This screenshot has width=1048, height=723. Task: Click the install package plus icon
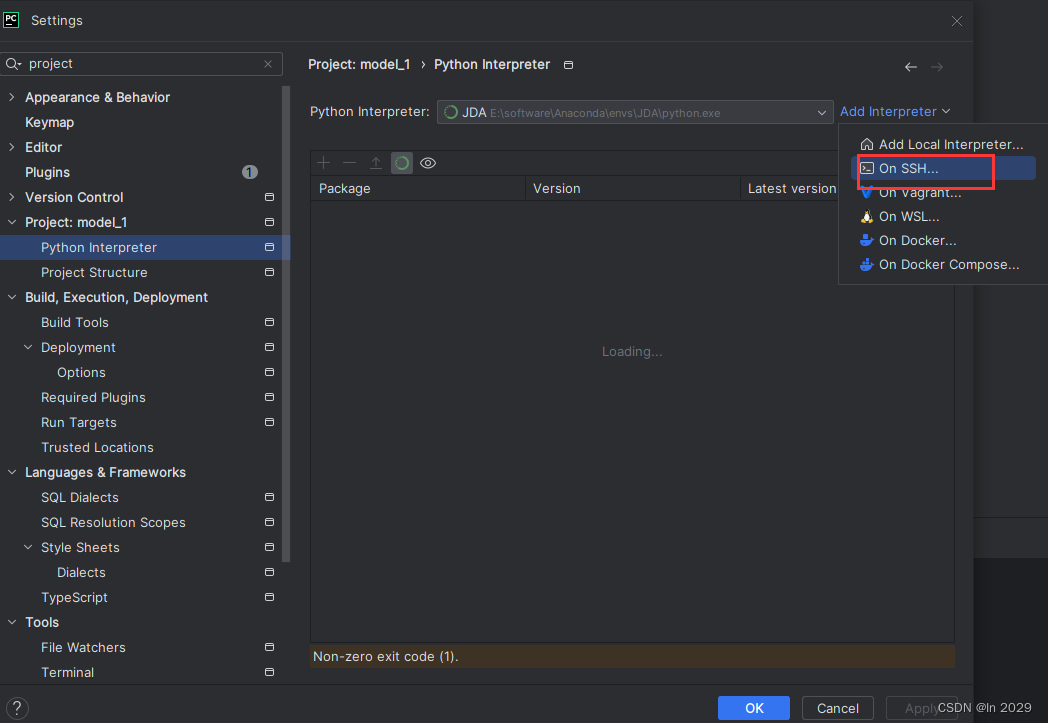click(323, 163)
